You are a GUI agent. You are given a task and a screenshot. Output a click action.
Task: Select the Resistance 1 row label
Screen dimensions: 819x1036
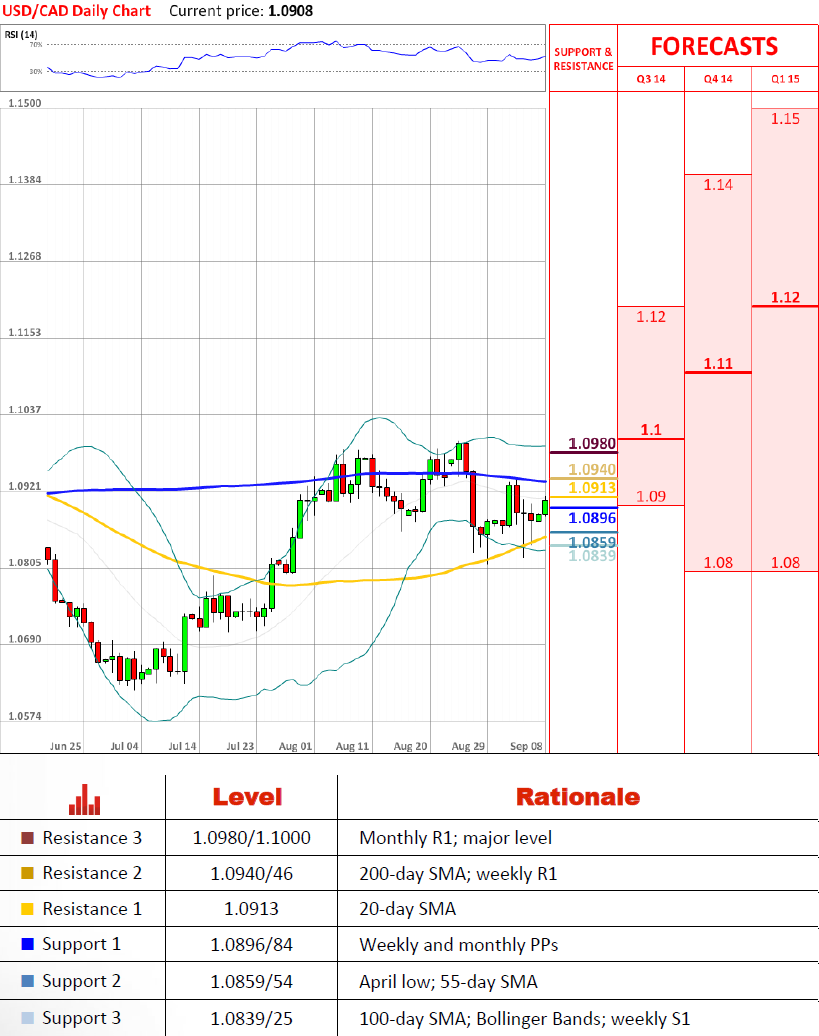92,908
